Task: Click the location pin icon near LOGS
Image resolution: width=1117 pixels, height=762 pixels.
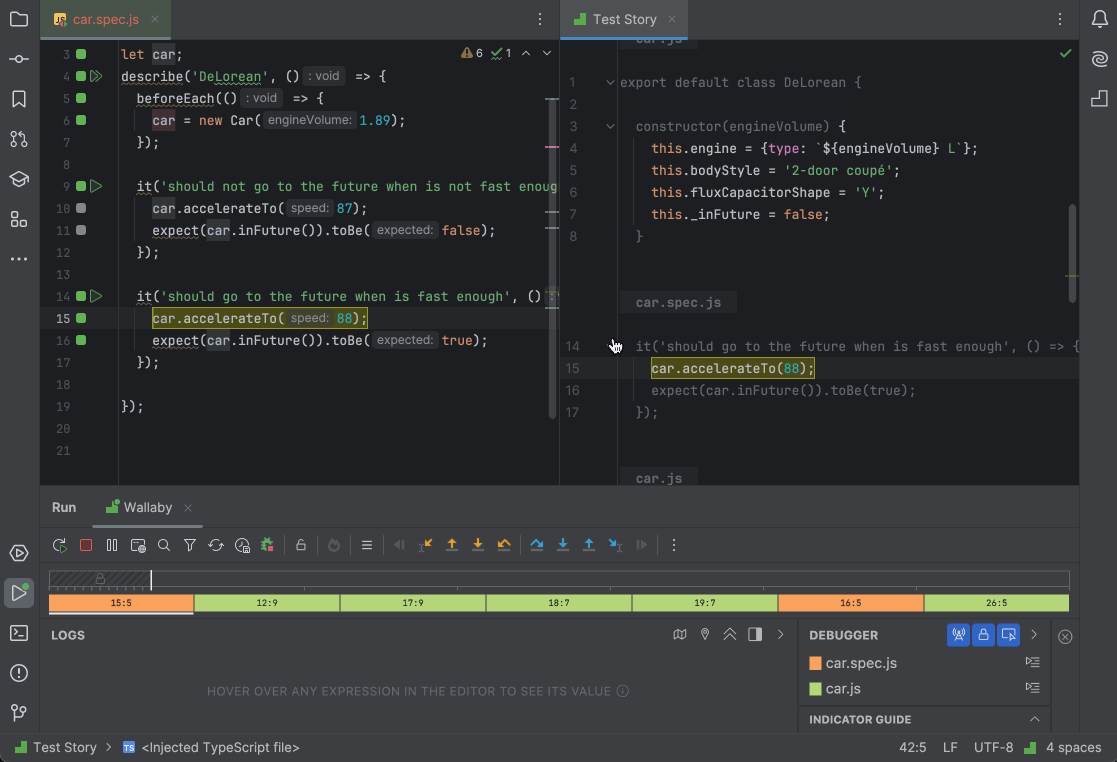Action: point(705,634)
